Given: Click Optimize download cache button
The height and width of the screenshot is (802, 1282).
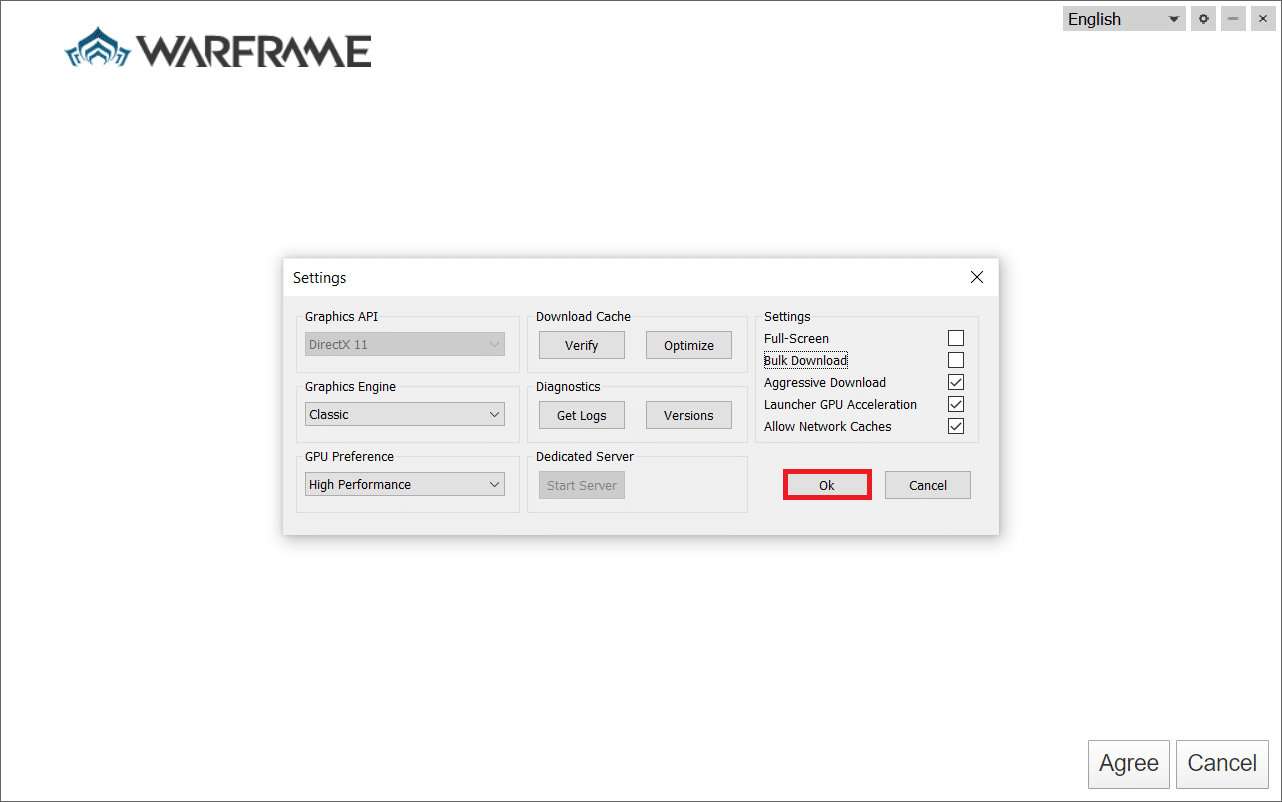Looking at the screenshot, I should pyautogui.click(x=689, y=345).
